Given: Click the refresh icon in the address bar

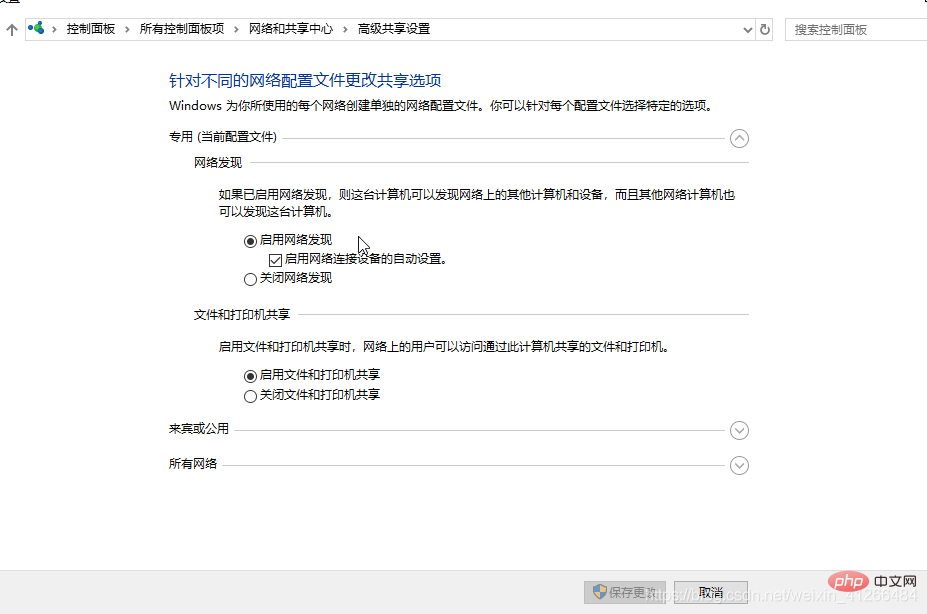Looking at the screenshot, I should [764, 29].
